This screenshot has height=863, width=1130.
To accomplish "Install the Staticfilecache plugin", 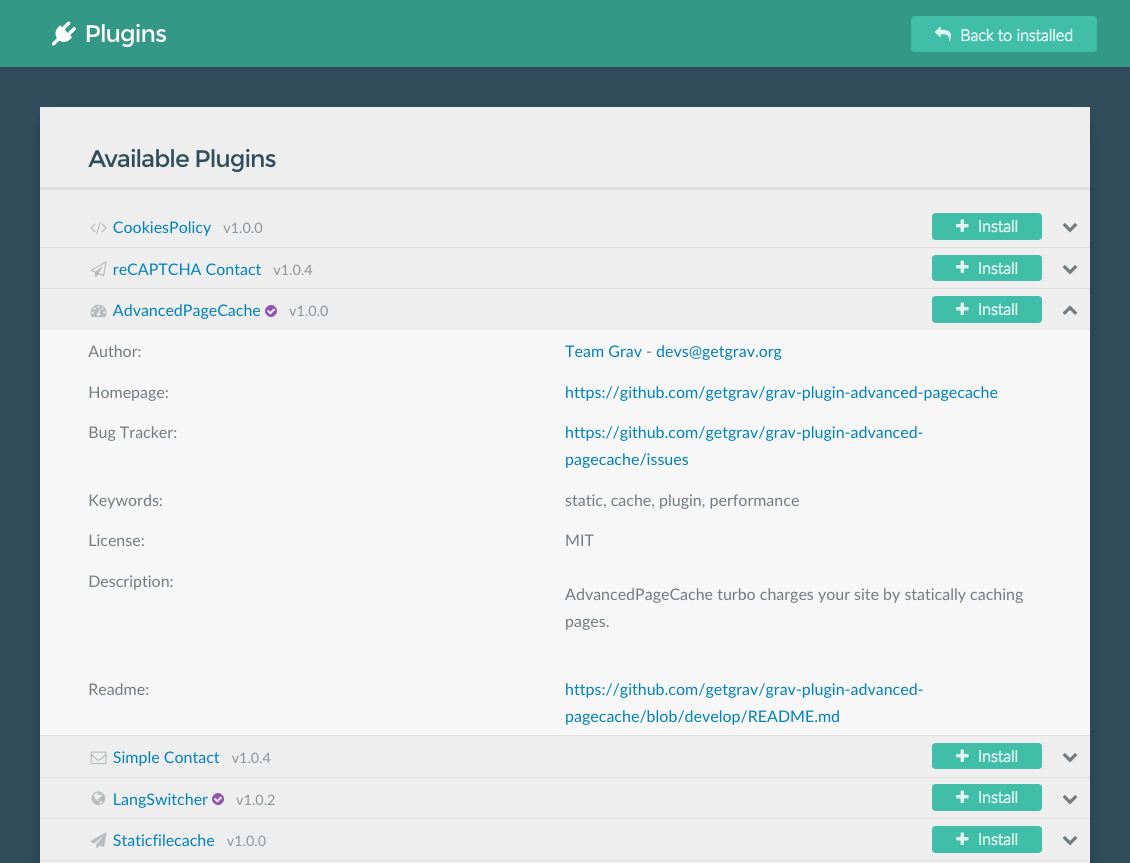I will pyautogui.click(x=987, y=839).
